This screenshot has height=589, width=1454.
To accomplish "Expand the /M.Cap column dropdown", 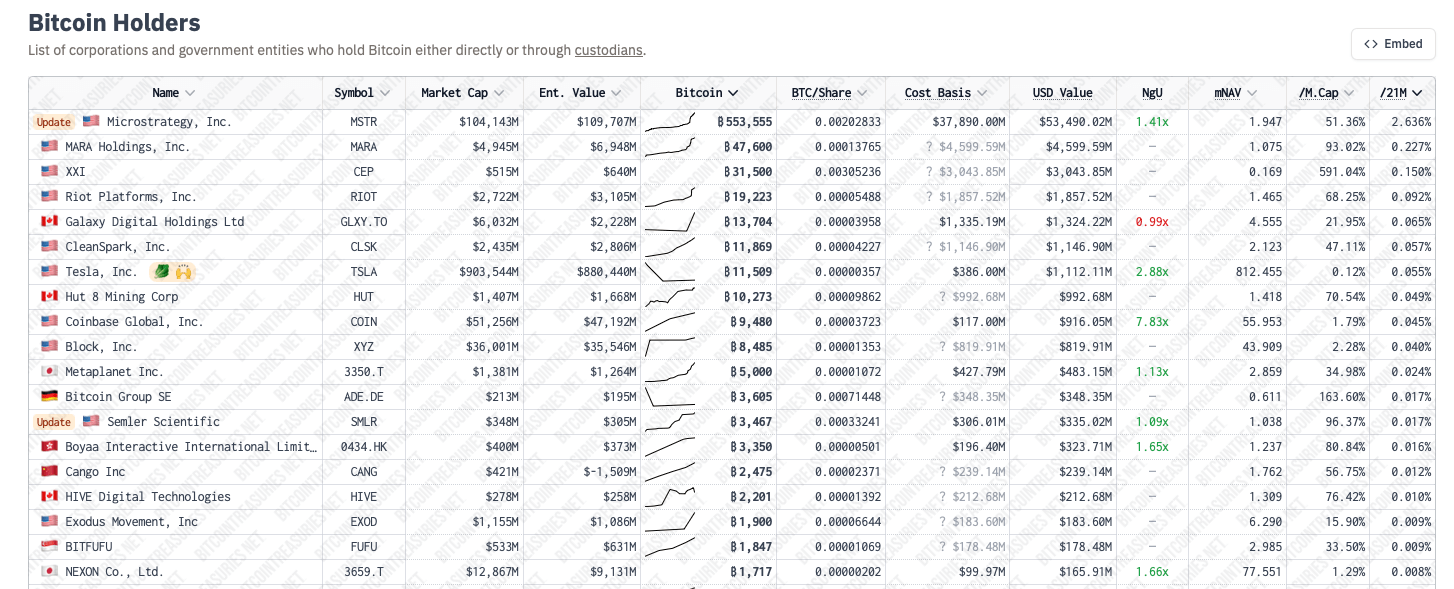I will click(1349, 93).
